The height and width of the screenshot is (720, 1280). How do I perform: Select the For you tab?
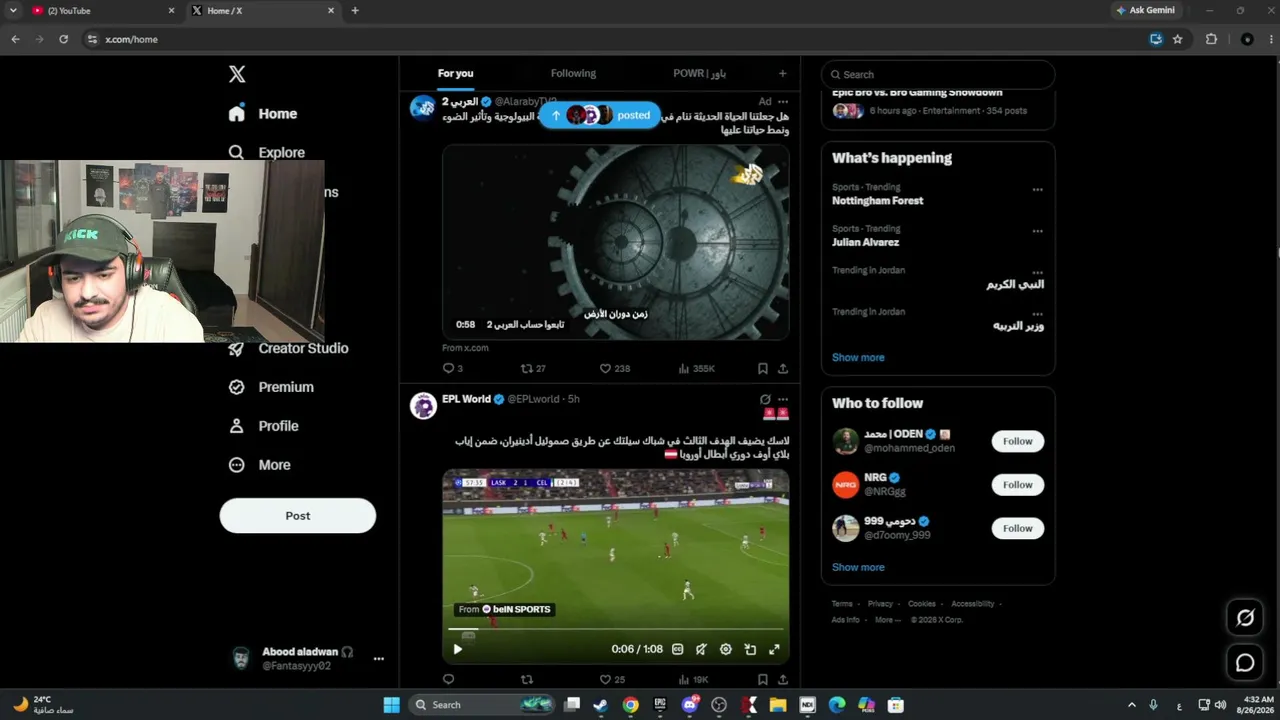click(455, 73)
